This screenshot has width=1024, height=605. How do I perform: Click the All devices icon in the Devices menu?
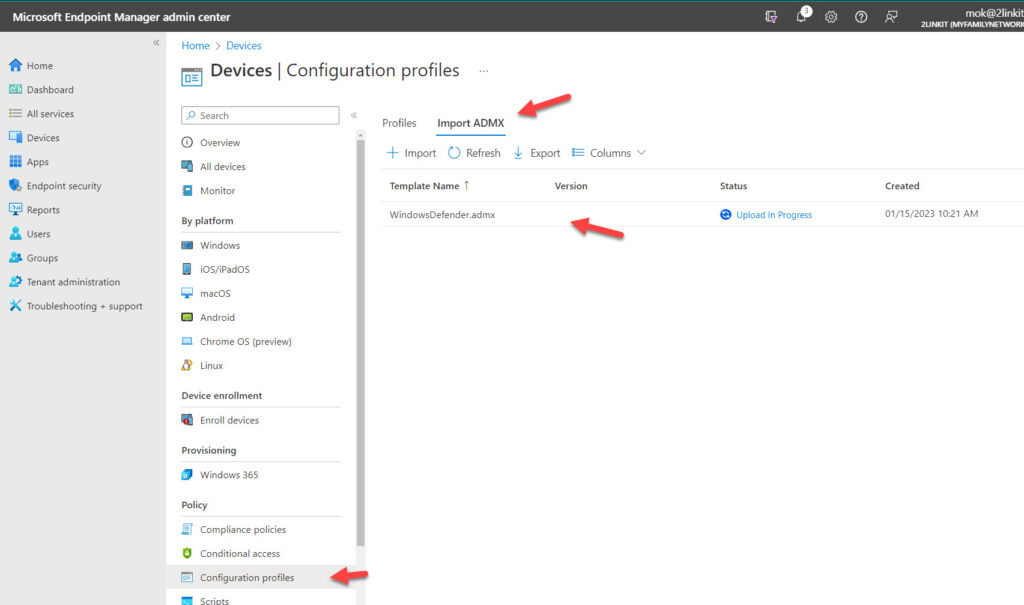coord(187,166)
